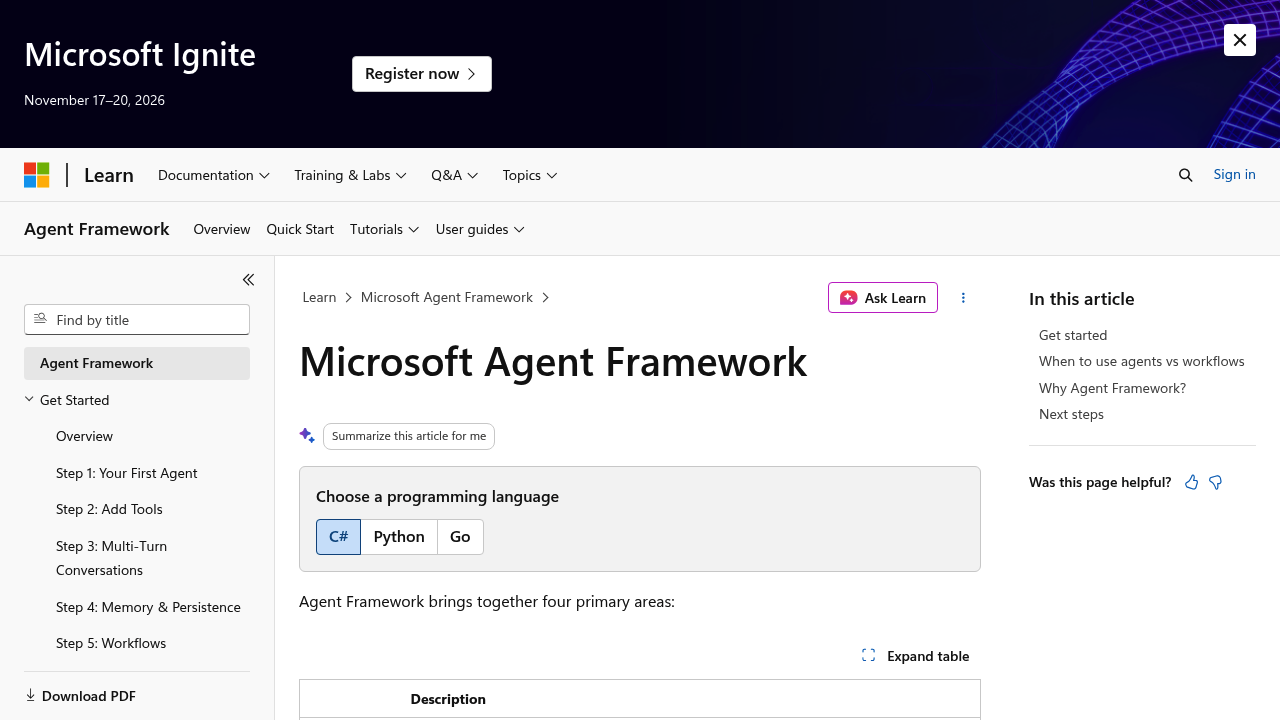The height and width of the screenshot is (720, 1280).
Task: Go to Overview in the Agent Framework nav
Action: pos(222,229)
